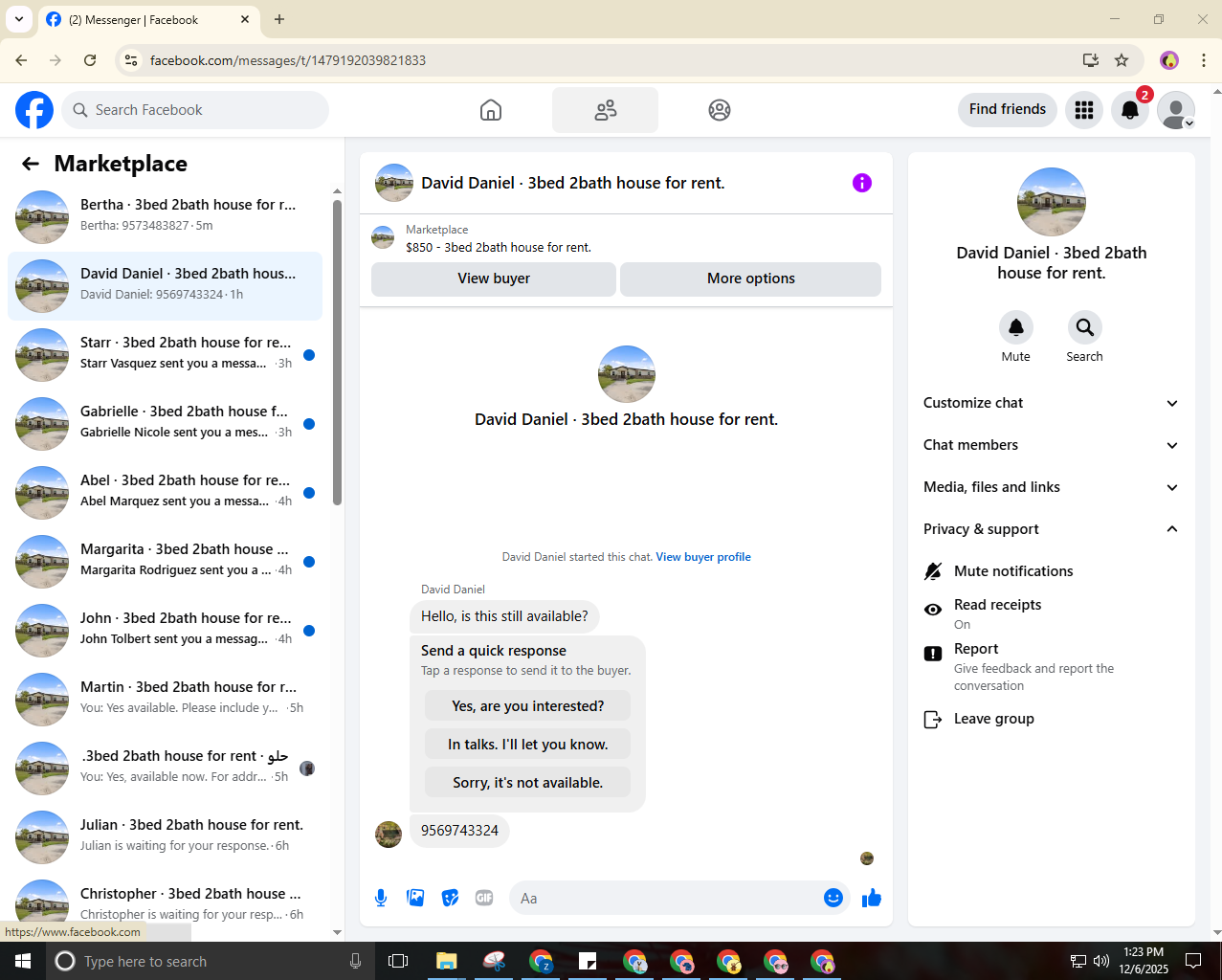The image size is (1222, 980).
Task: Click Install app icon in address bar
Action: coord(1091,60)
